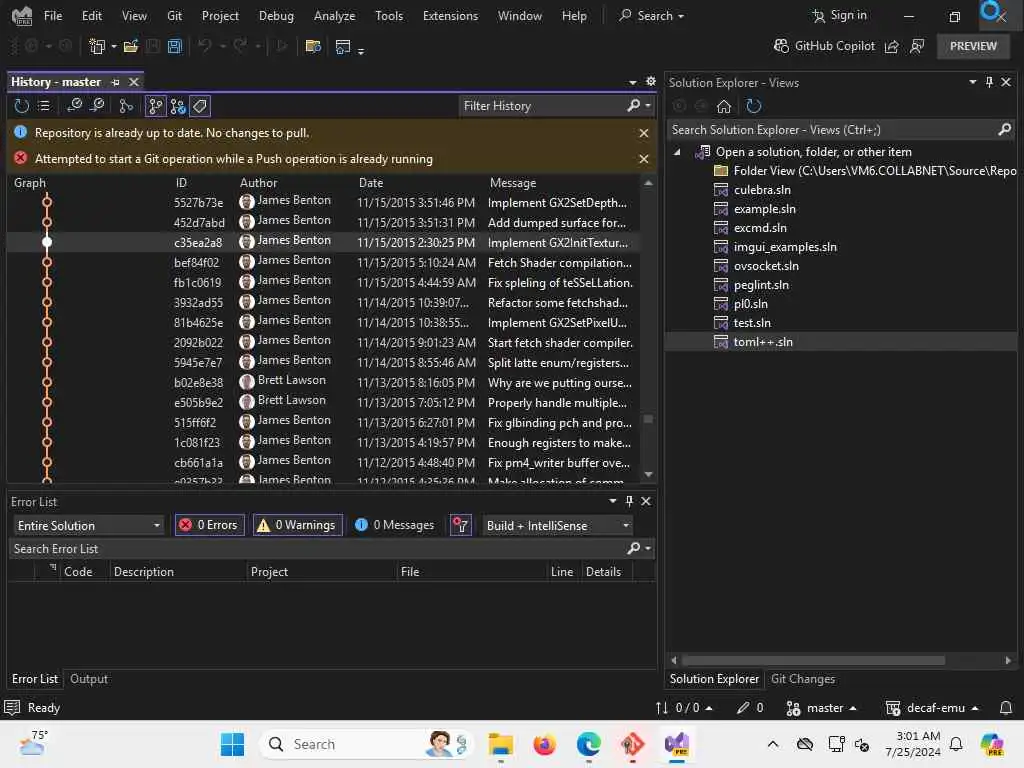
Task: Toggle show local branches in history
Action: tap(155, 106)
